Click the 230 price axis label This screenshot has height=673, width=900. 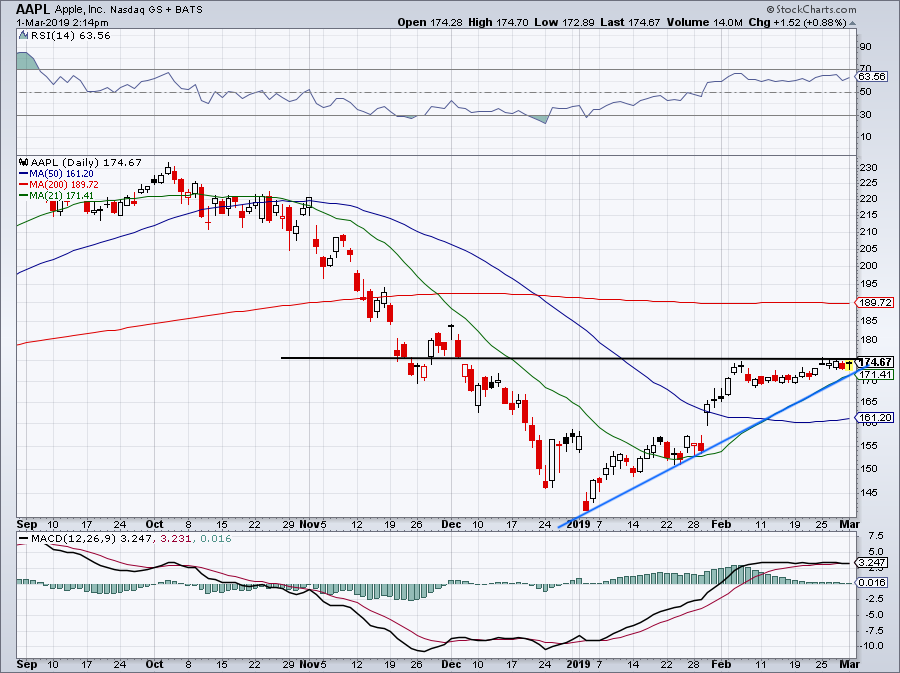[x=869, y=168]
